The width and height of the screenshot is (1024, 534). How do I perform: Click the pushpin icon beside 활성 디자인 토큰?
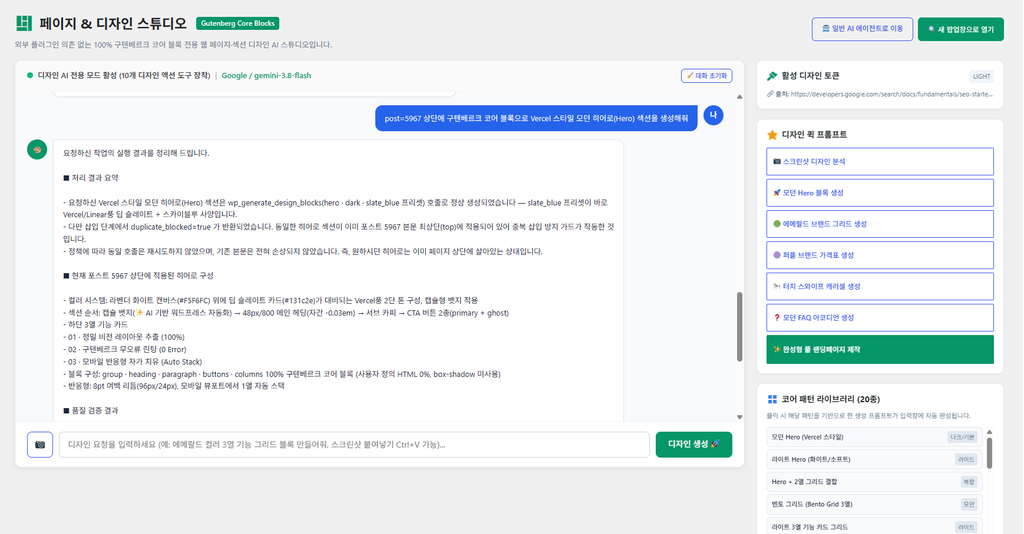[x=772, y=76]
